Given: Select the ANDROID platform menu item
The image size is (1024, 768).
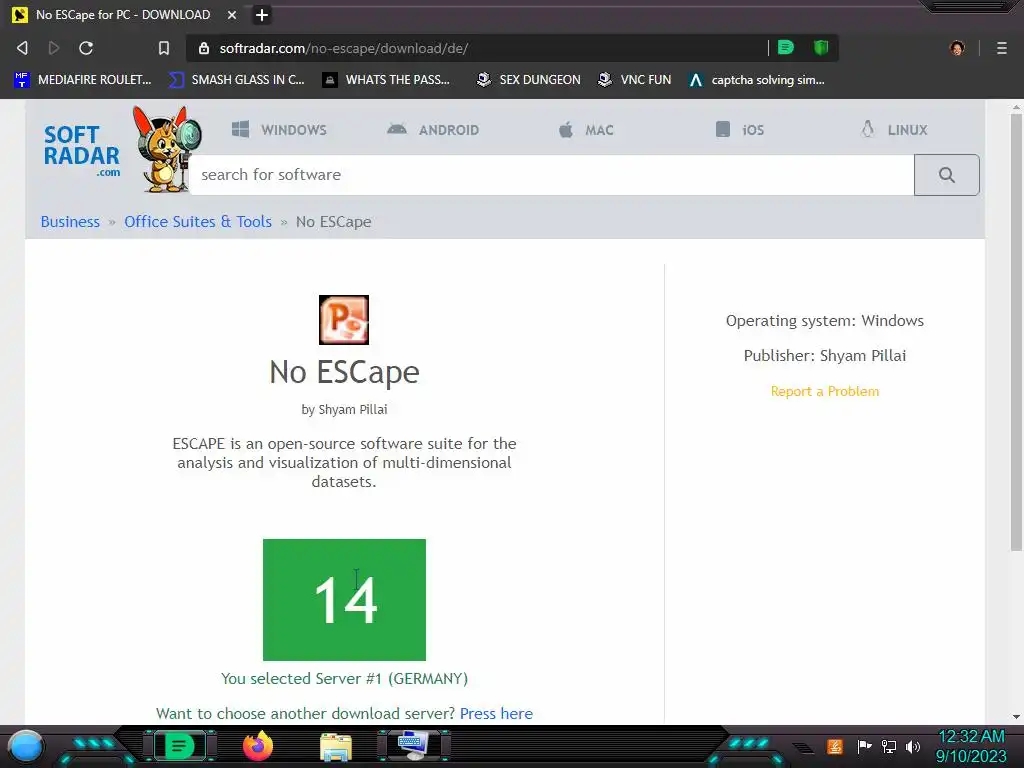Looking at the screenshot, I should tap(433, 129).
